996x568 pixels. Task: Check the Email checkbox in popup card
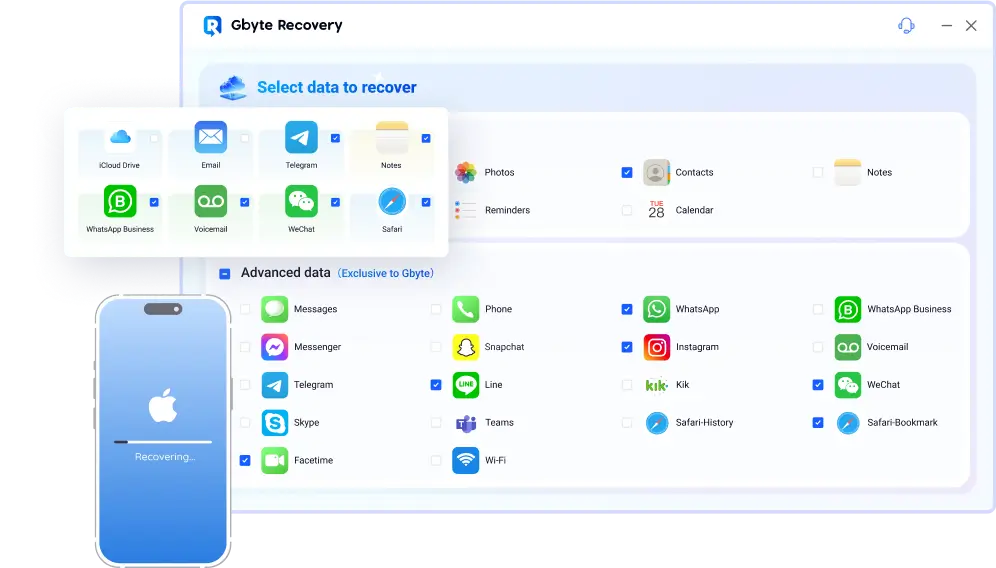pyautogui.click(x=245, y=138)
